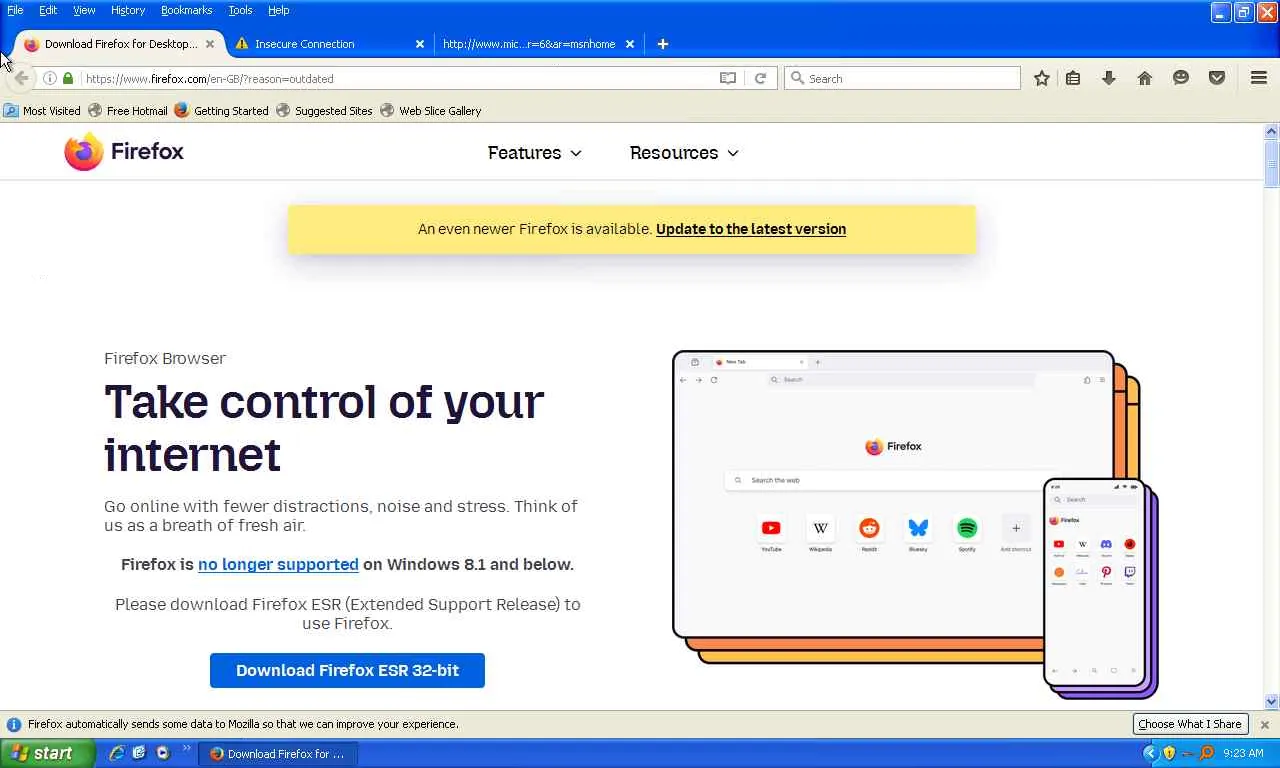Screen dimensions: 1280x768
Task: Open the Bookmarks menu
Action: click(x=186, y=10)
